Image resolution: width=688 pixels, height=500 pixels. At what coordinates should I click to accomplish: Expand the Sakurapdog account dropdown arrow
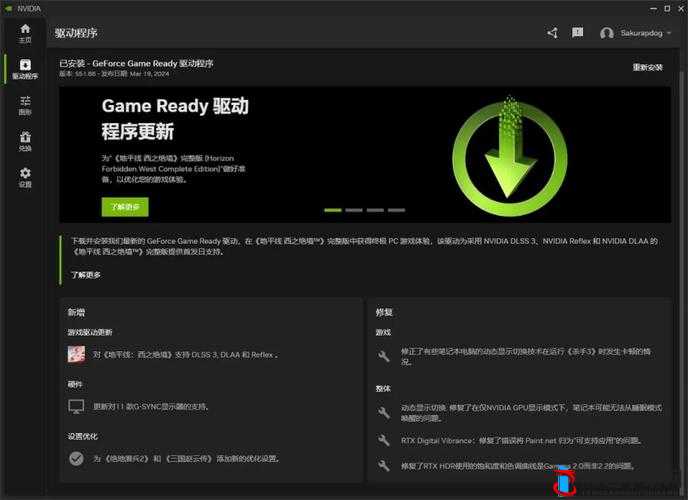669,33
